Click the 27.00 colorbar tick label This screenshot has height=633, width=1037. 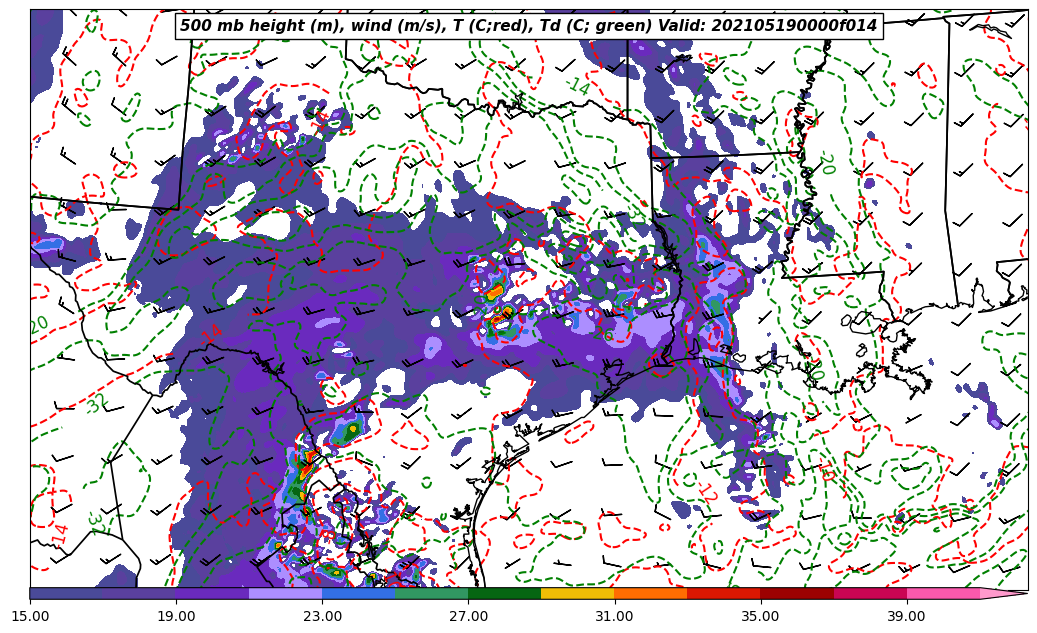point(468,616)
